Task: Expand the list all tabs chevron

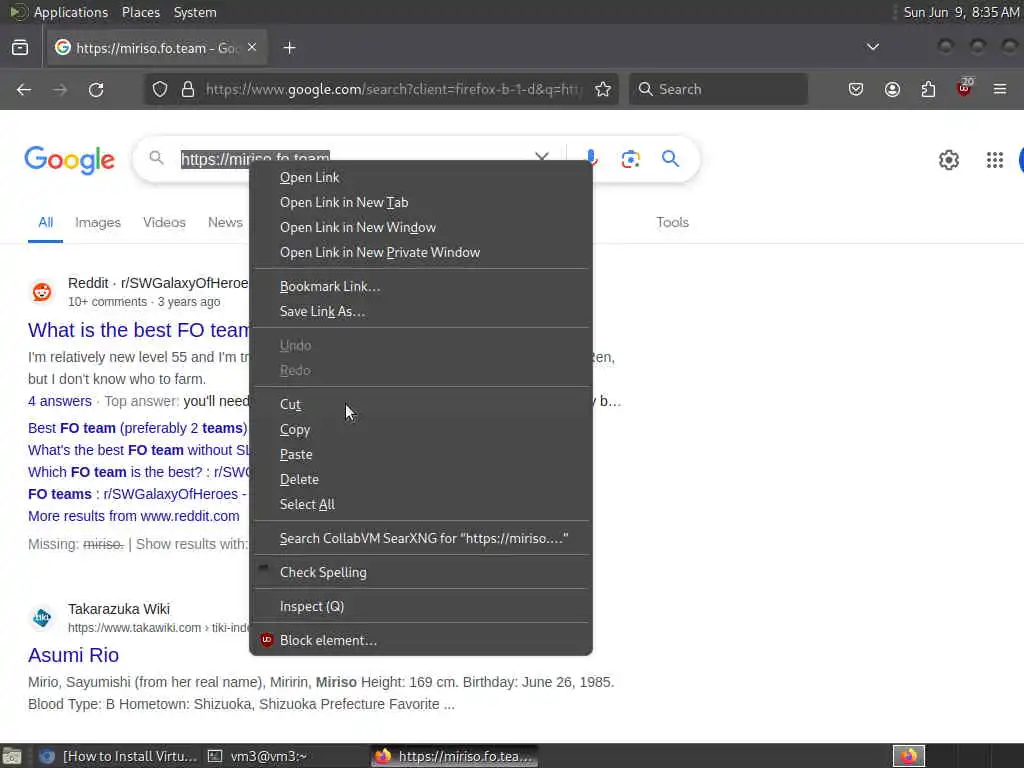Action: [872, 47]
